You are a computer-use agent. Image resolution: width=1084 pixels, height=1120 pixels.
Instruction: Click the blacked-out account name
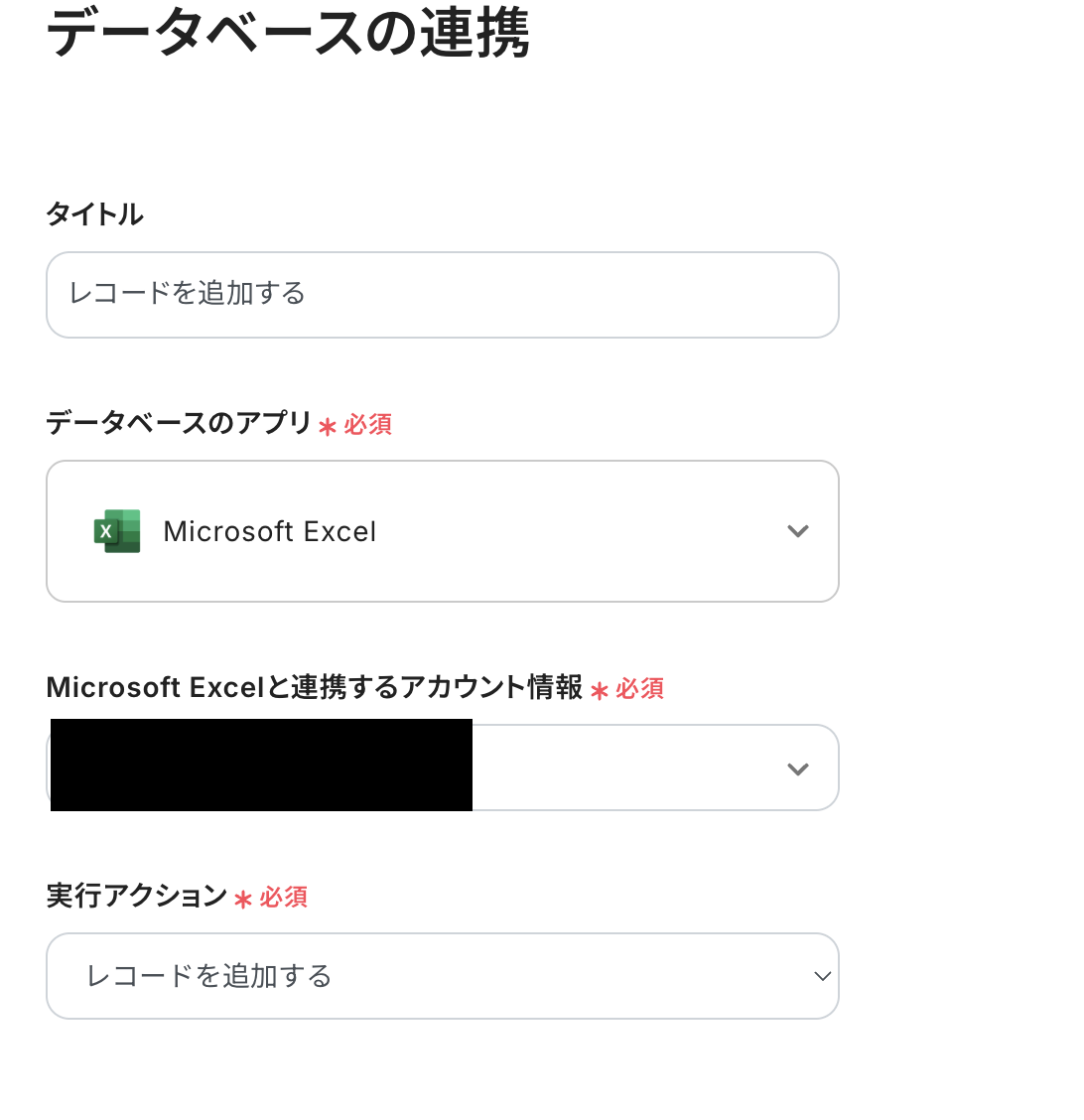coord(261,766)
